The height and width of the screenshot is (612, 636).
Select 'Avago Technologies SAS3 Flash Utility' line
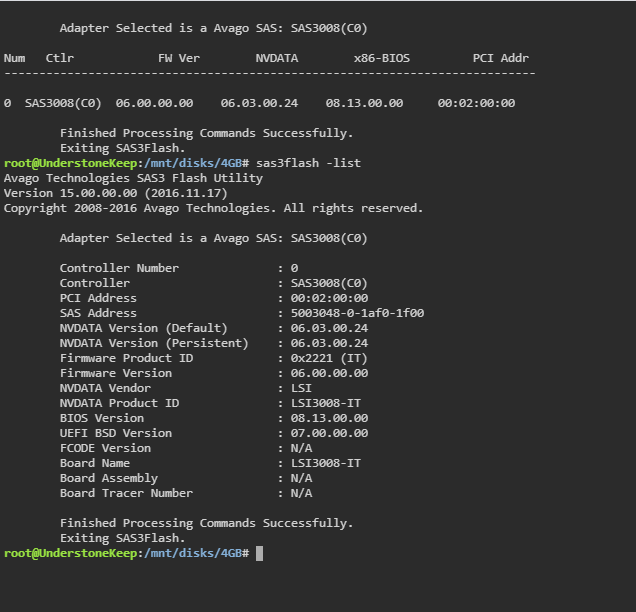(x=133, y=178)
